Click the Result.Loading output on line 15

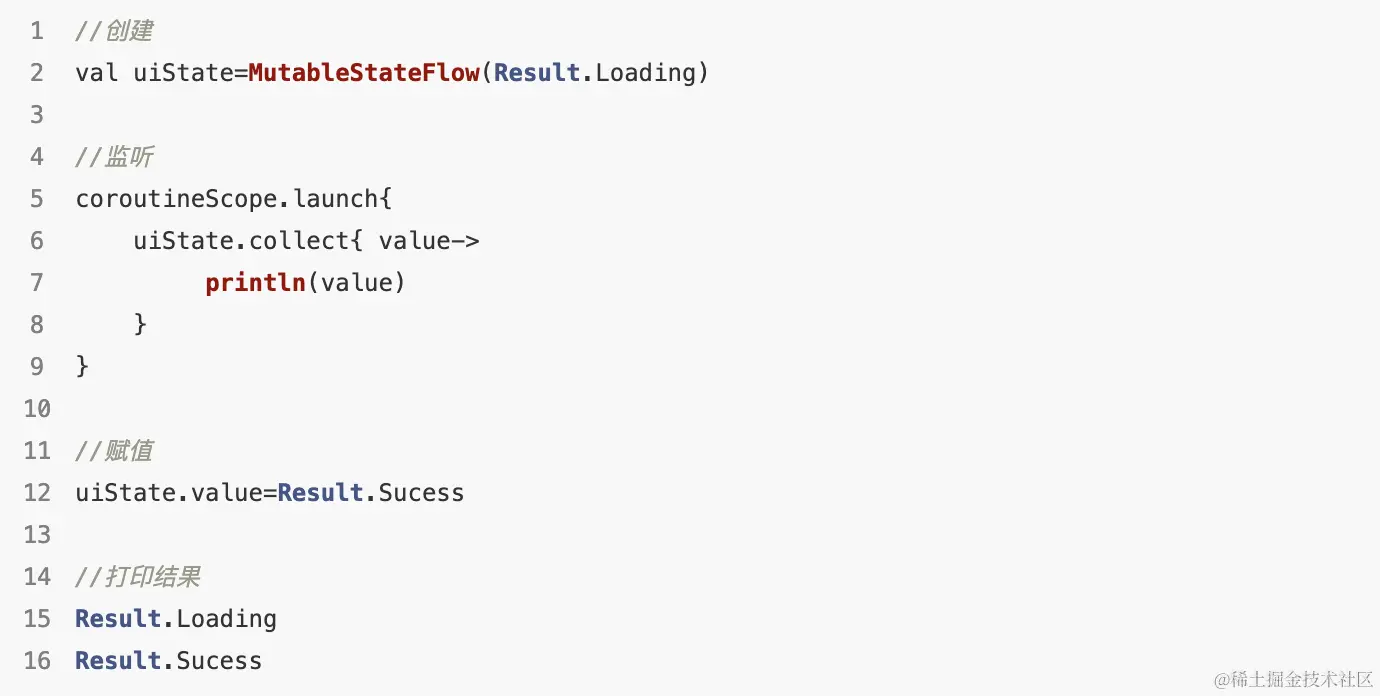pos(176,619)
